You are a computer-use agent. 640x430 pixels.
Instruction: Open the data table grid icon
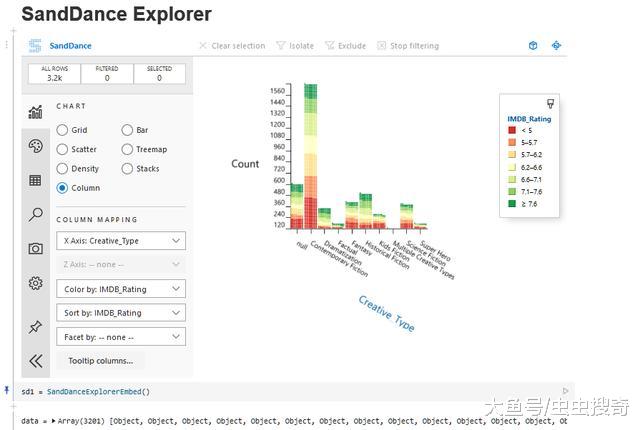point(35,180)
